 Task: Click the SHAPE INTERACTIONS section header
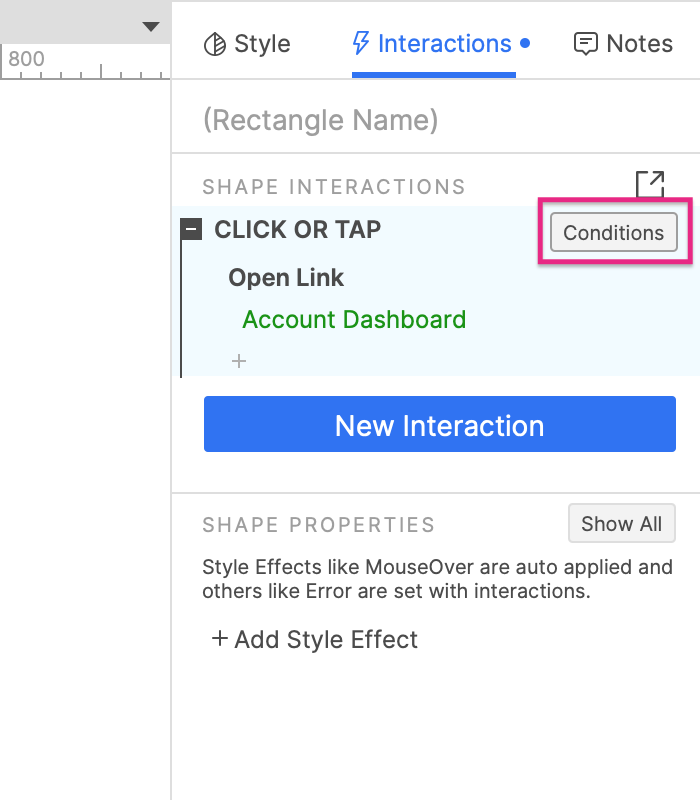[x=334, y=187]
